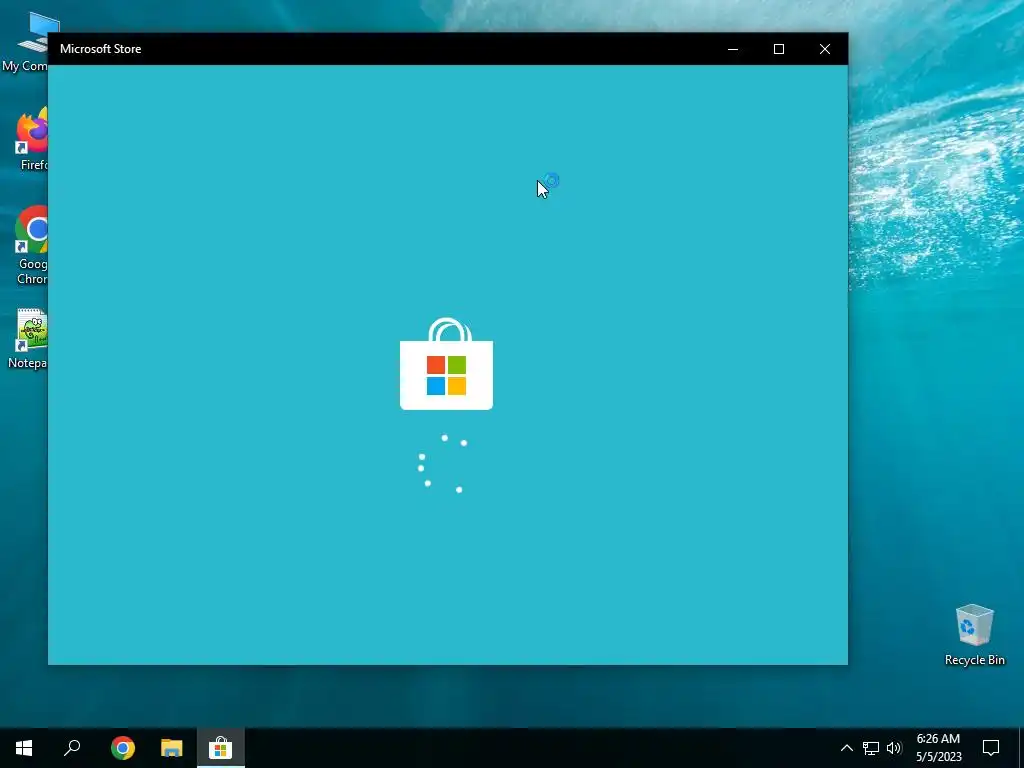
Task: Open the notification action center
Action: click(x=991, y=748)
